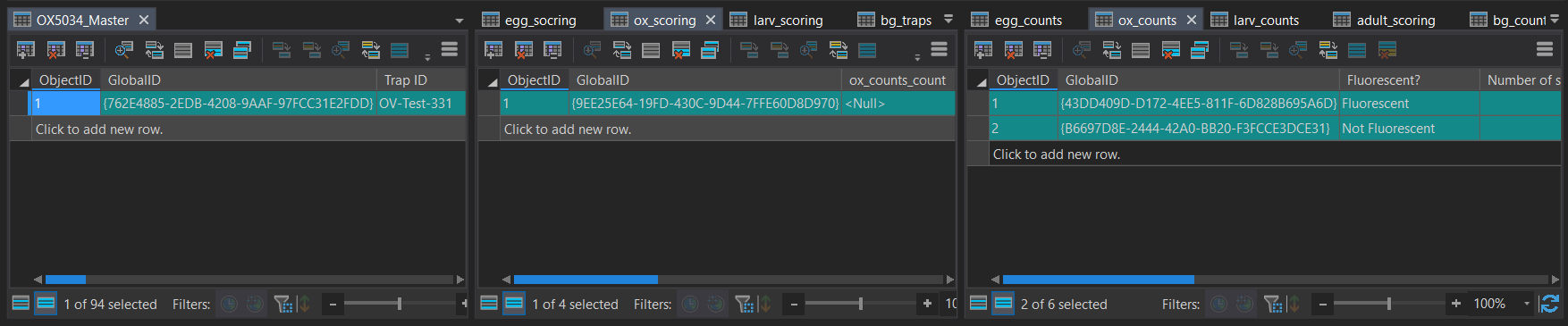The image size is (1568, 326).
Task: Click Delete Selection icon in ox_counts toolbar
Action: click(1170, 50)
